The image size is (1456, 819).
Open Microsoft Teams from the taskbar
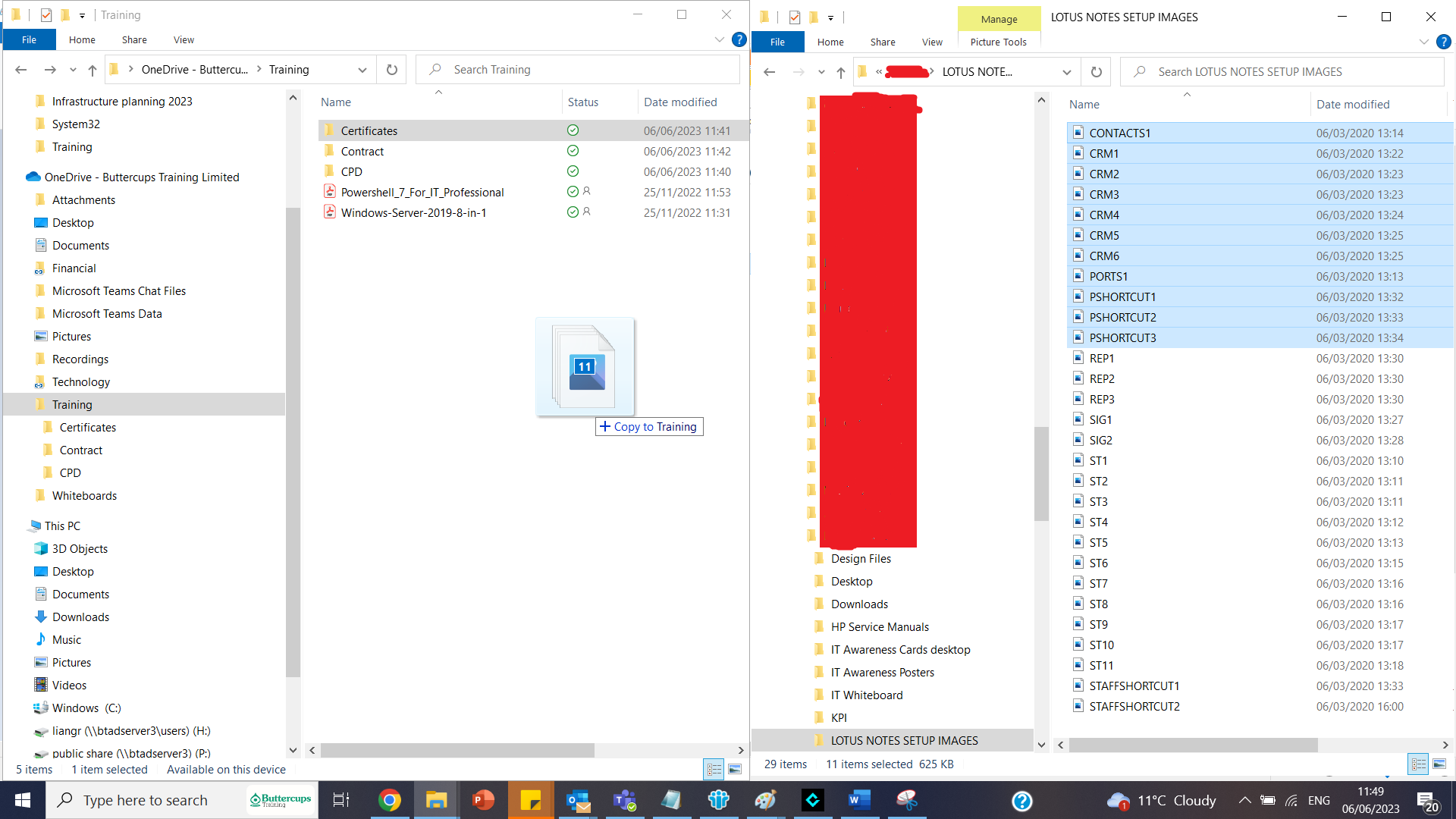(x=624, y=800)
